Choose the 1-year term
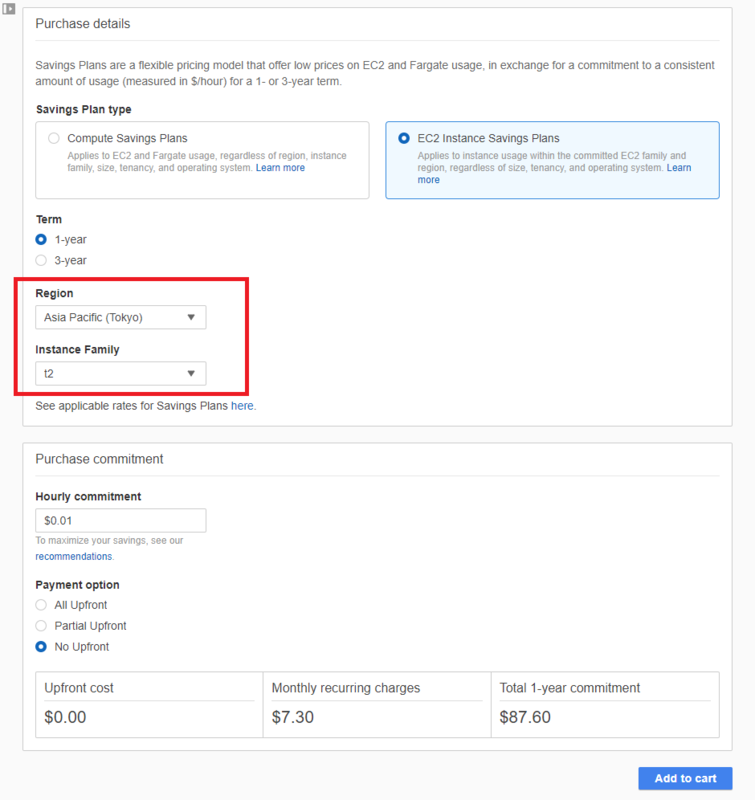755x800 pixels. (x=41, y=239)
